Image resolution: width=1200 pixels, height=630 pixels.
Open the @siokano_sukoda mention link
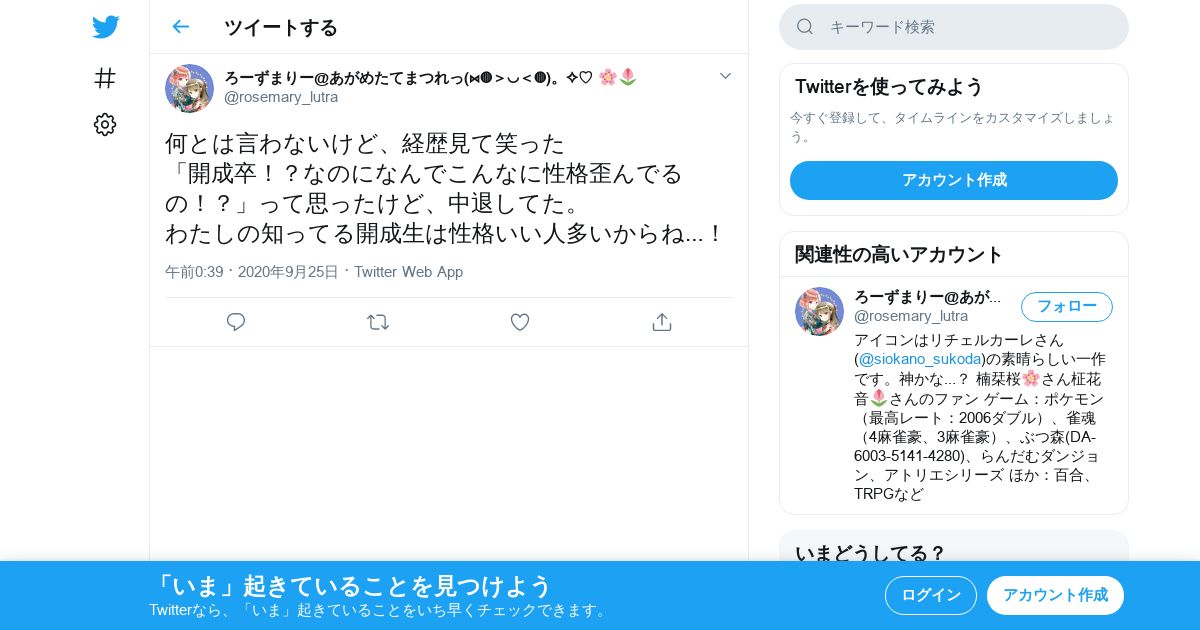[x=920, y=358]
